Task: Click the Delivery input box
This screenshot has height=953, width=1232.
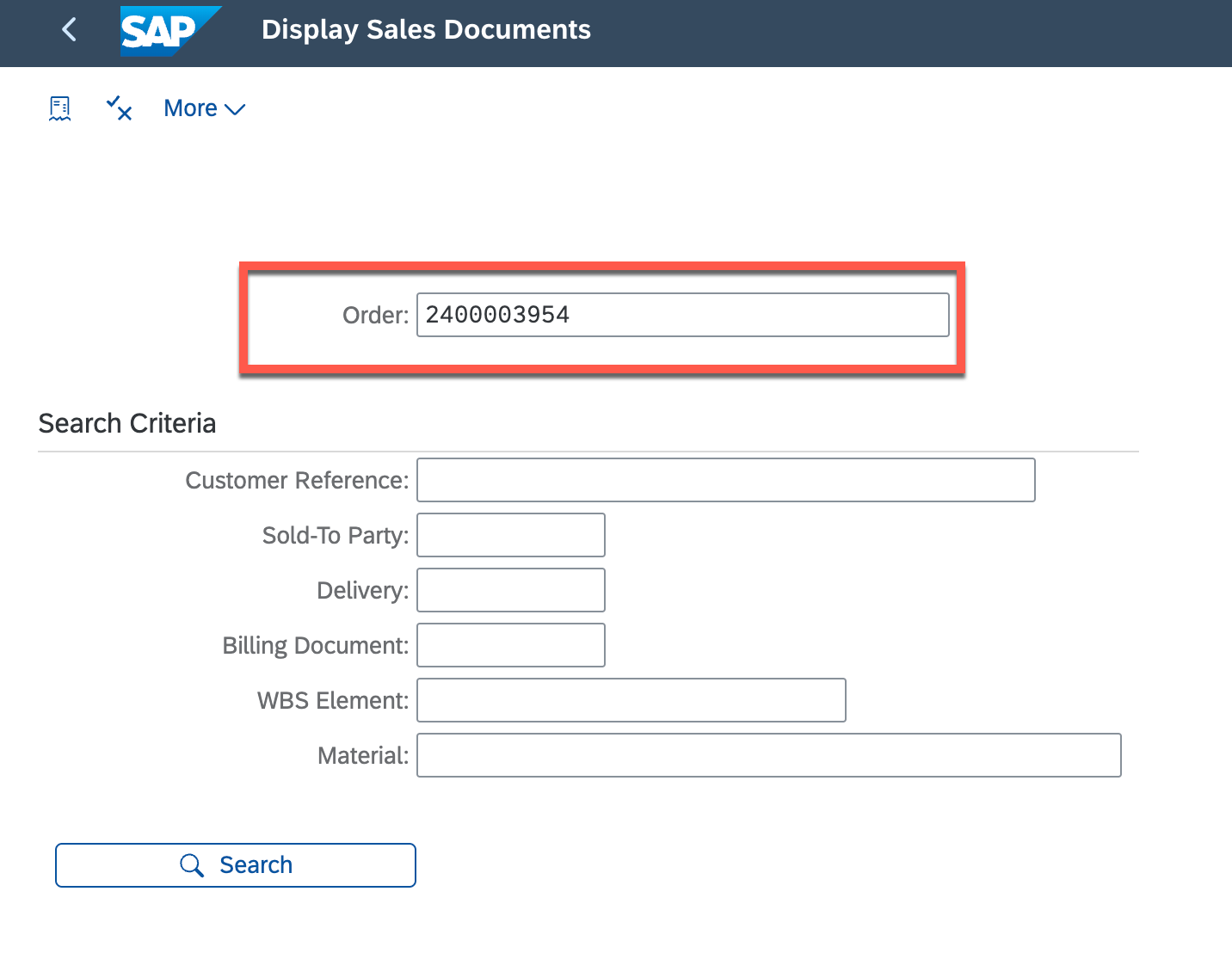Action: pyautogui.click(x=510, y=590)
